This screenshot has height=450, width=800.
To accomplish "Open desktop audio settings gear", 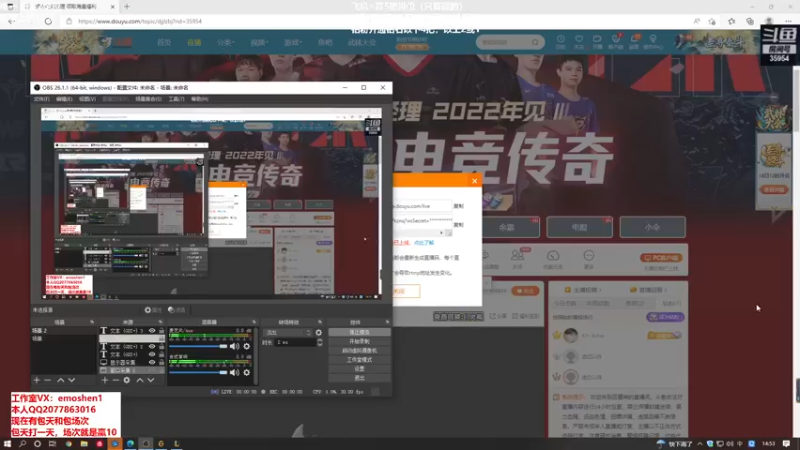I will (246, 372).
